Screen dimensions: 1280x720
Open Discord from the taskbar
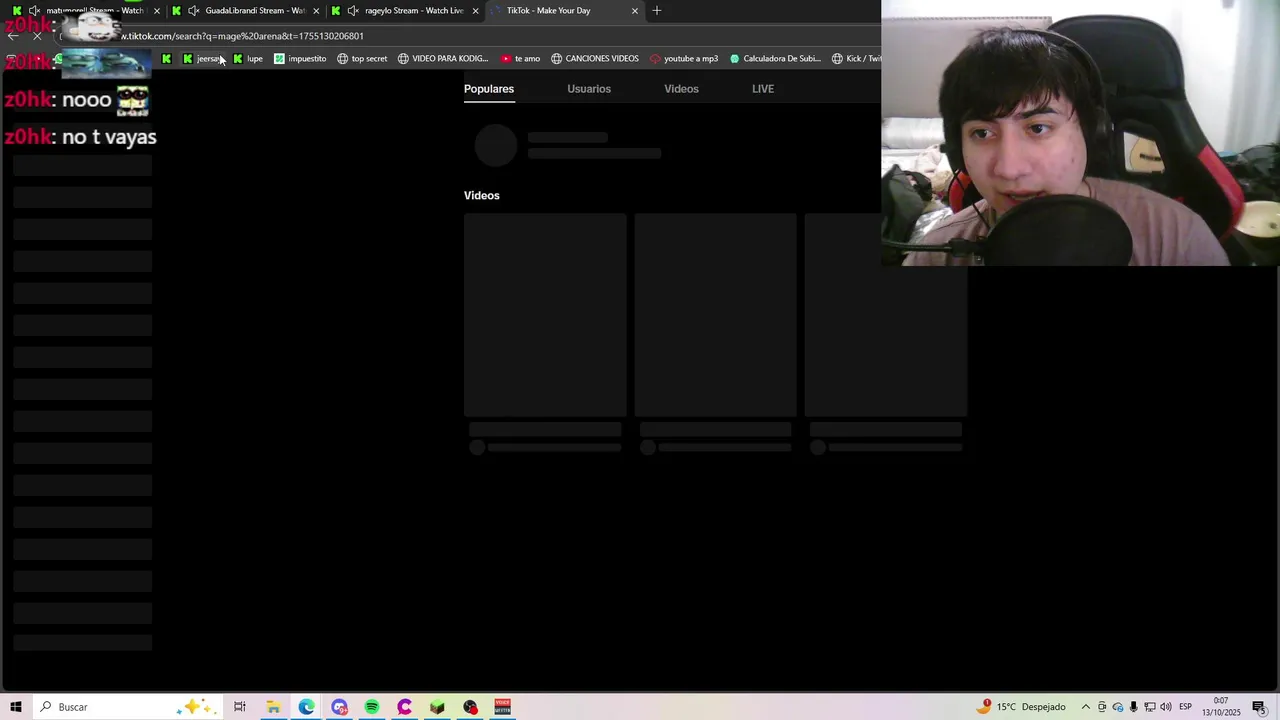click(339, 707)
